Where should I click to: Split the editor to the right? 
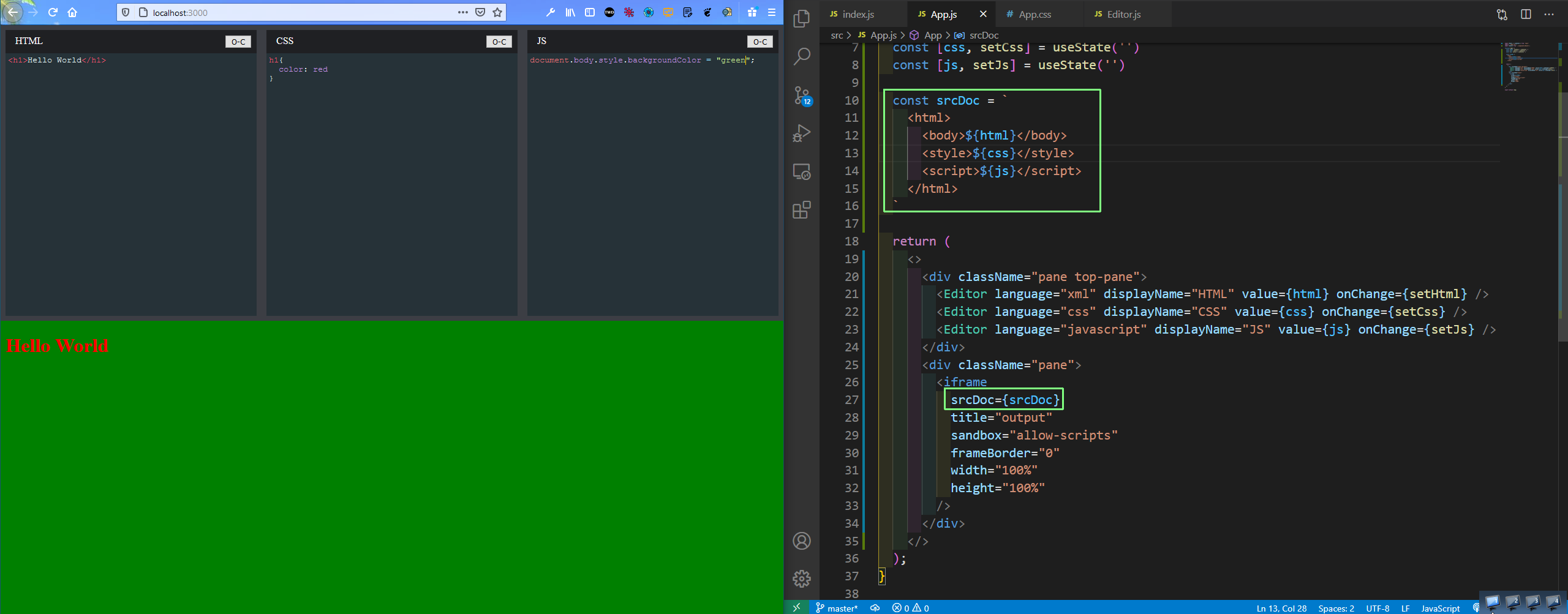(1526, 14)
